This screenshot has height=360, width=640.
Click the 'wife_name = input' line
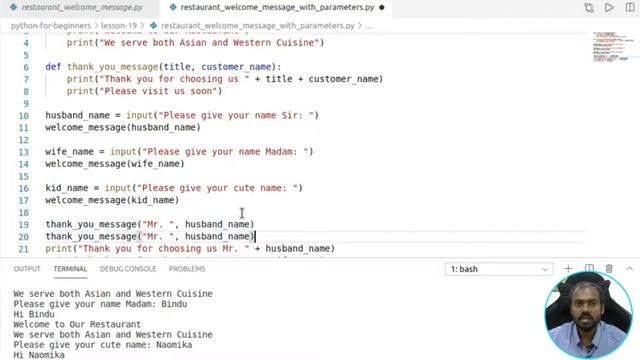point(179,151)
